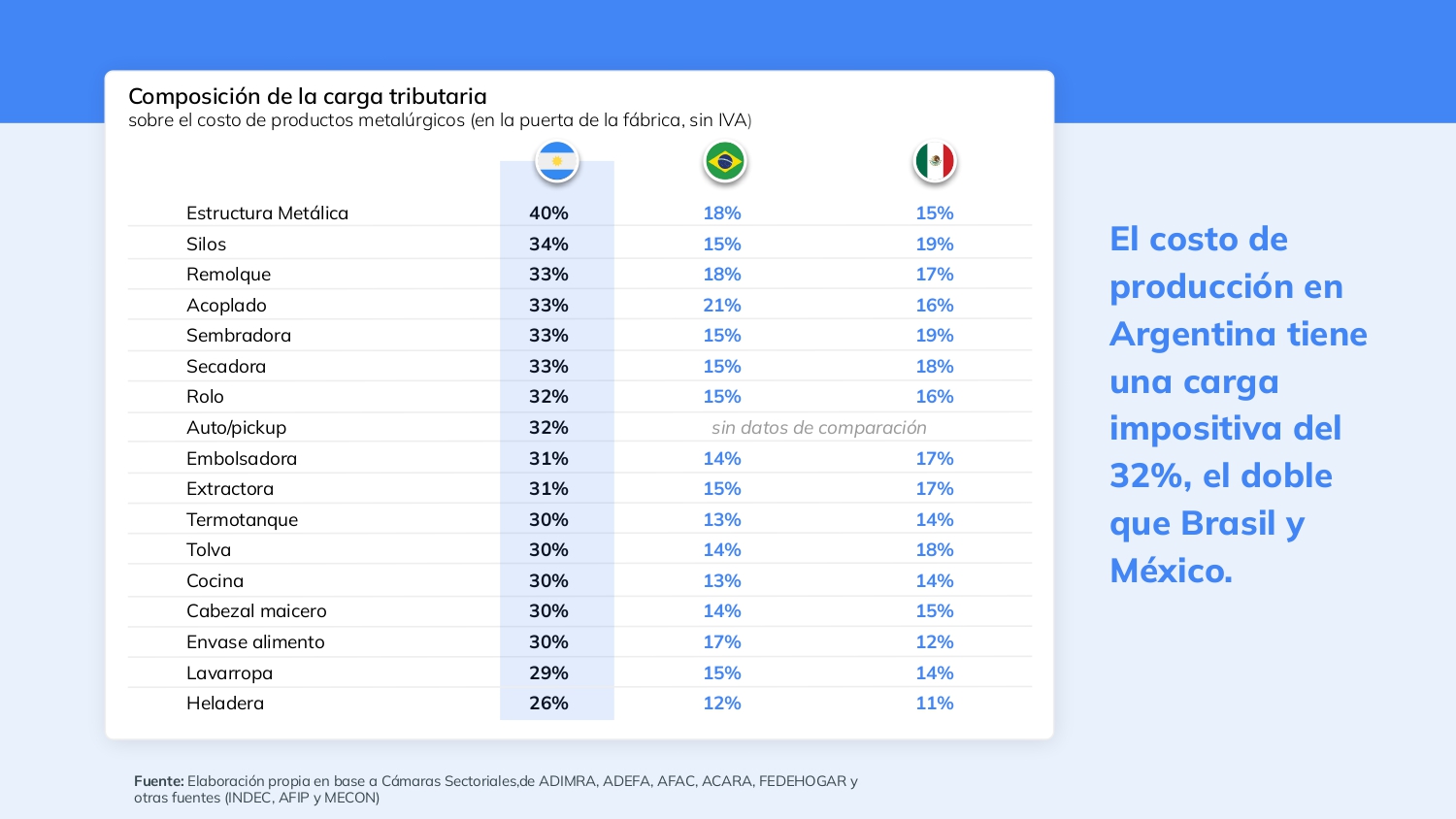This screenshot has width=1456, height=819.
Task: Select the "Composición de la carga tributaria" title
Action: [x=308, y=96]
